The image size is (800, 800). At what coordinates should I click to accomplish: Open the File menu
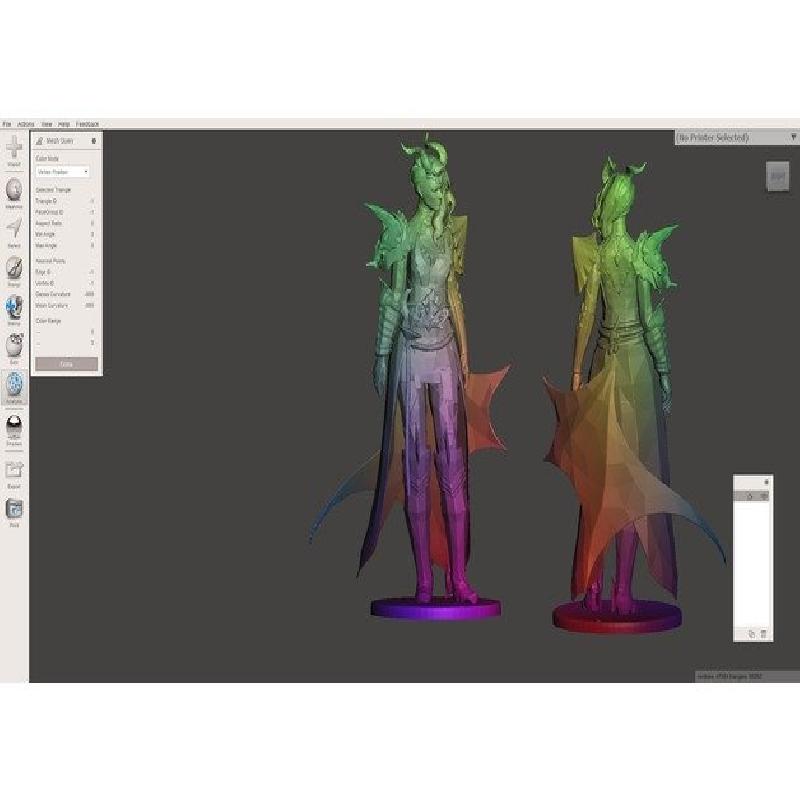coord(7,124)
